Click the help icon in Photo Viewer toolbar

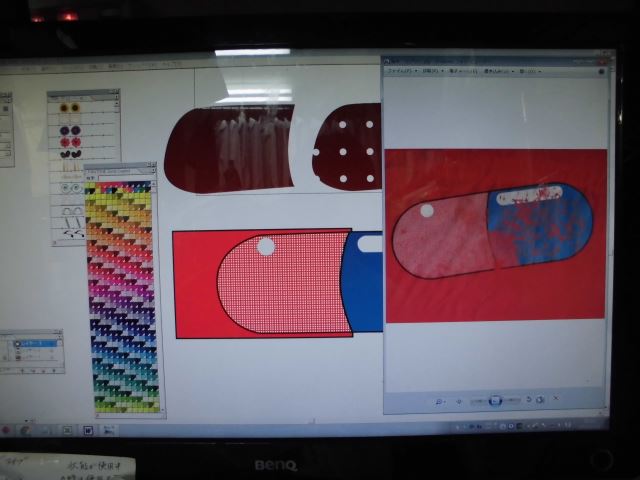click(601, 72)
